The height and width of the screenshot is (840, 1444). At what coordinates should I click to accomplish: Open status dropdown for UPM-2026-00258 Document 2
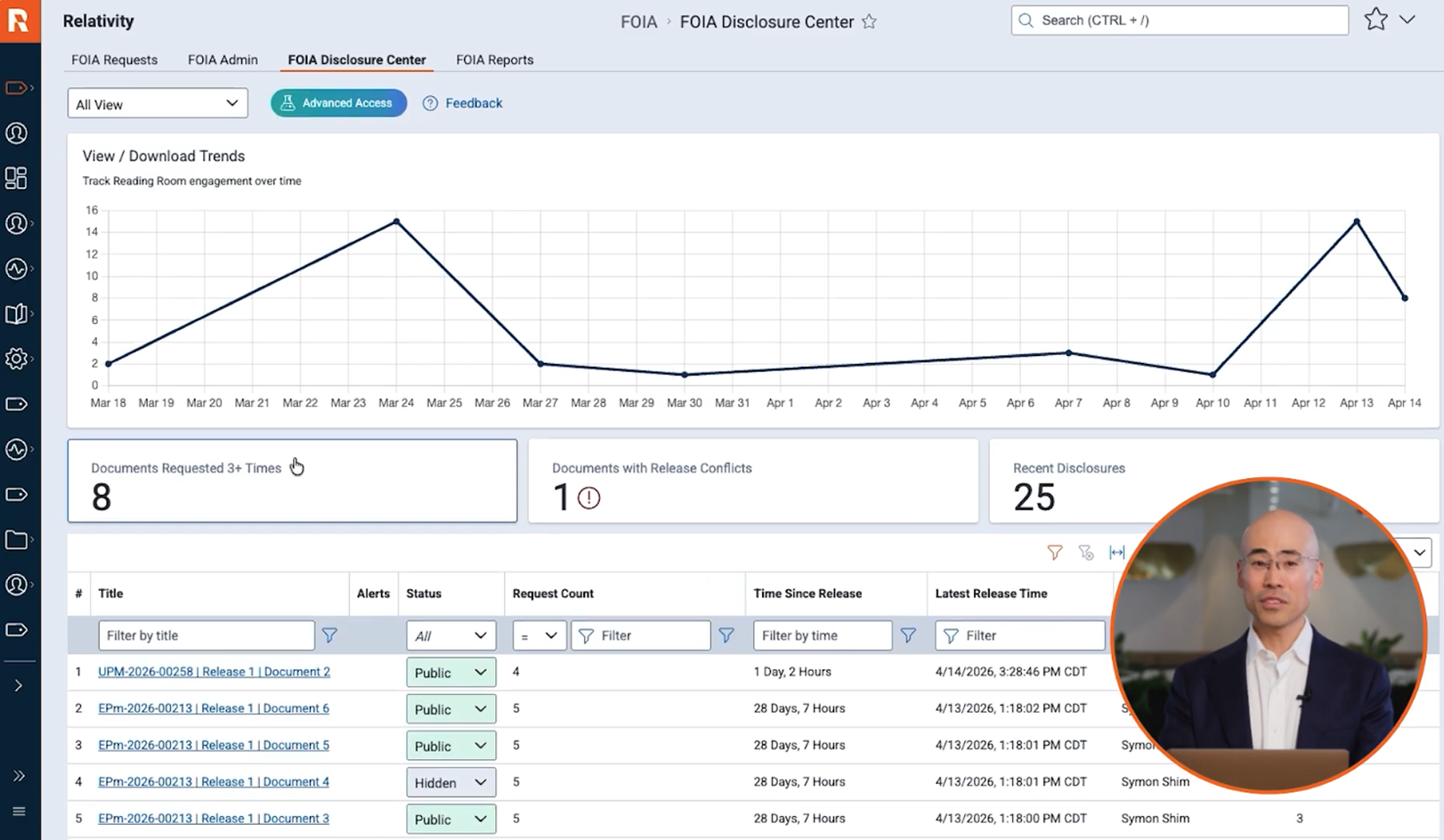(x=451, y=673)
